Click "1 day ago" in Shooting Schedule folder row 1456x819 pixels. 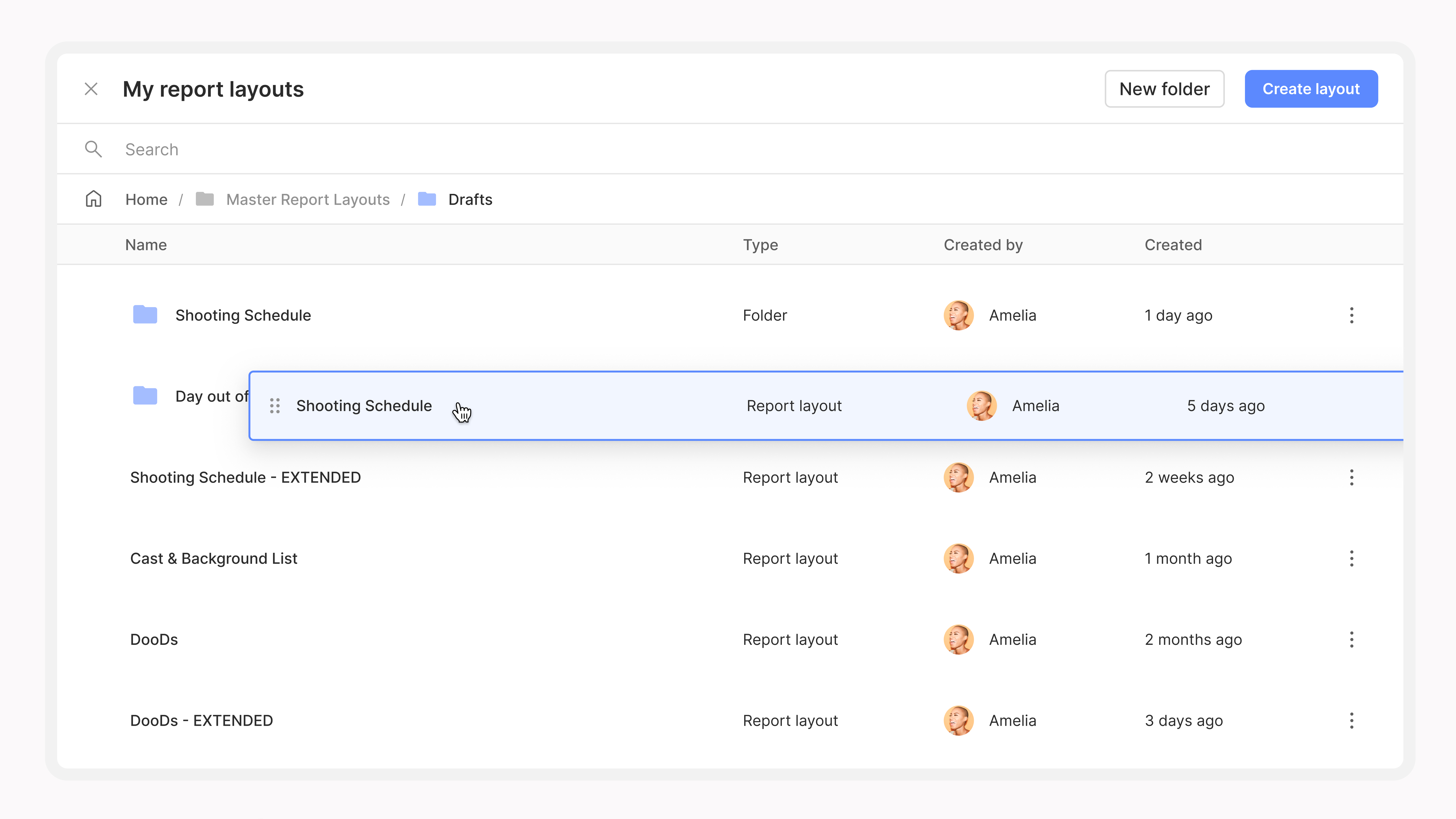point(1178,315)
